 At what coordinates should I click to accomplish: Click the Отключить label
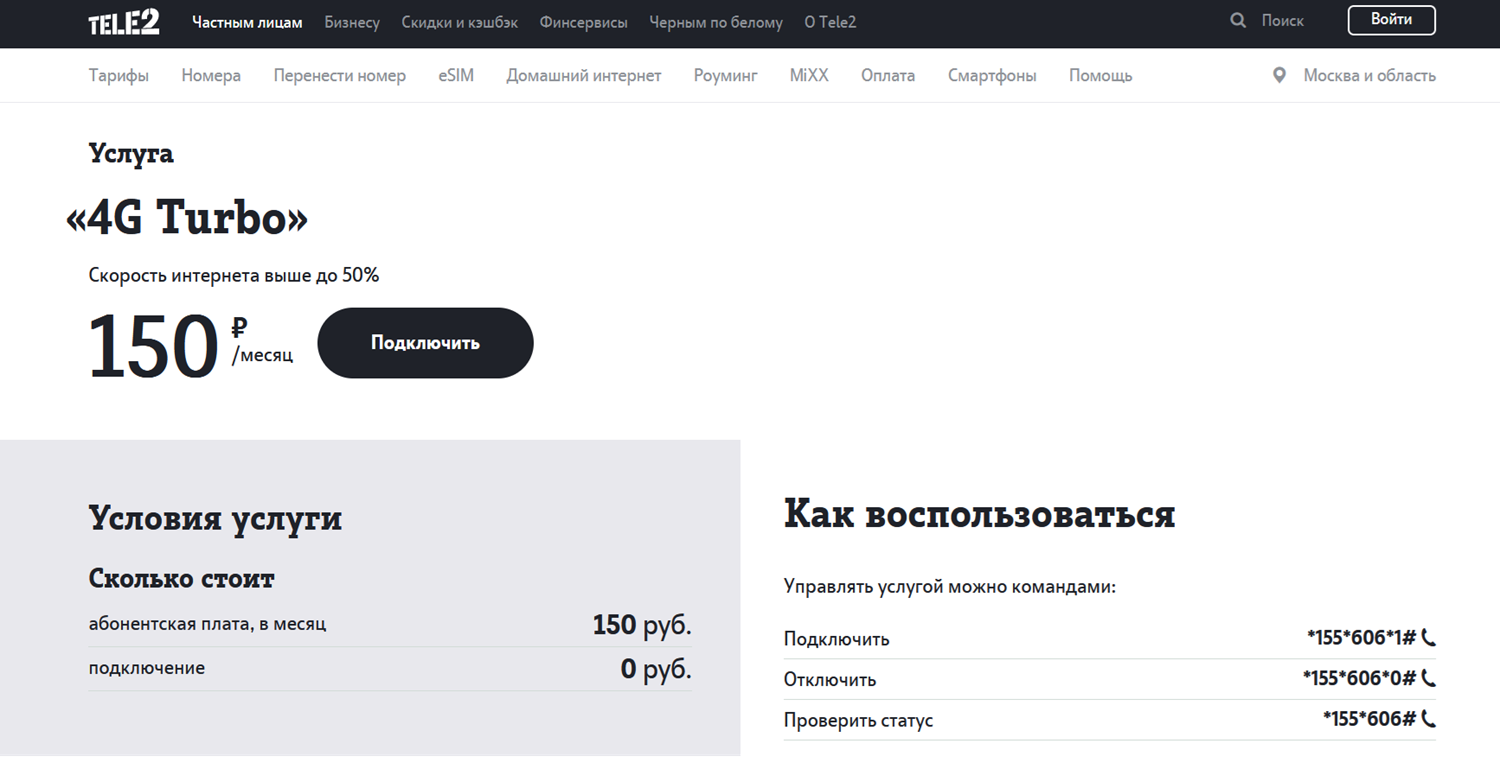(x=830, y=680)
